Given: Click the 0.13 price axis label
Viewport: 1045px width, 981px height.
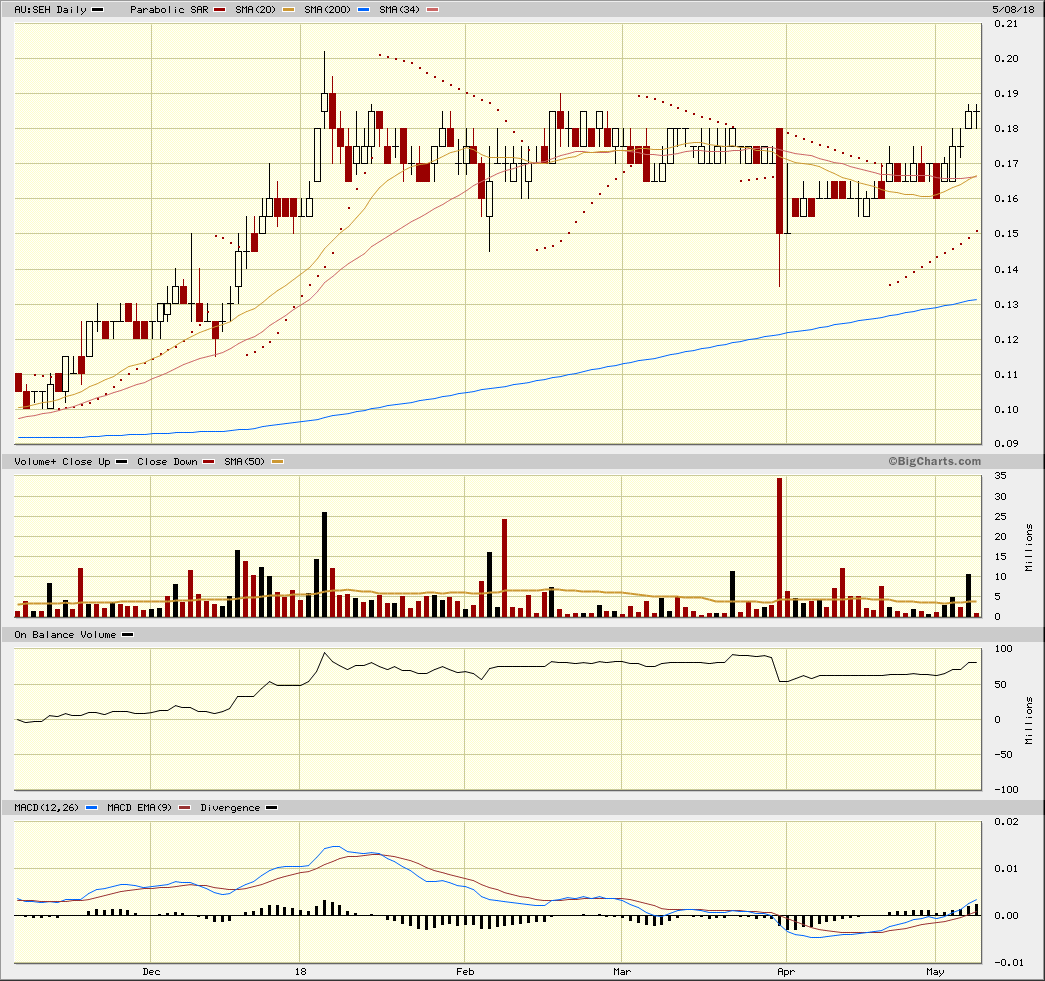Looking at the screenshot, I should pos(1006,304).
